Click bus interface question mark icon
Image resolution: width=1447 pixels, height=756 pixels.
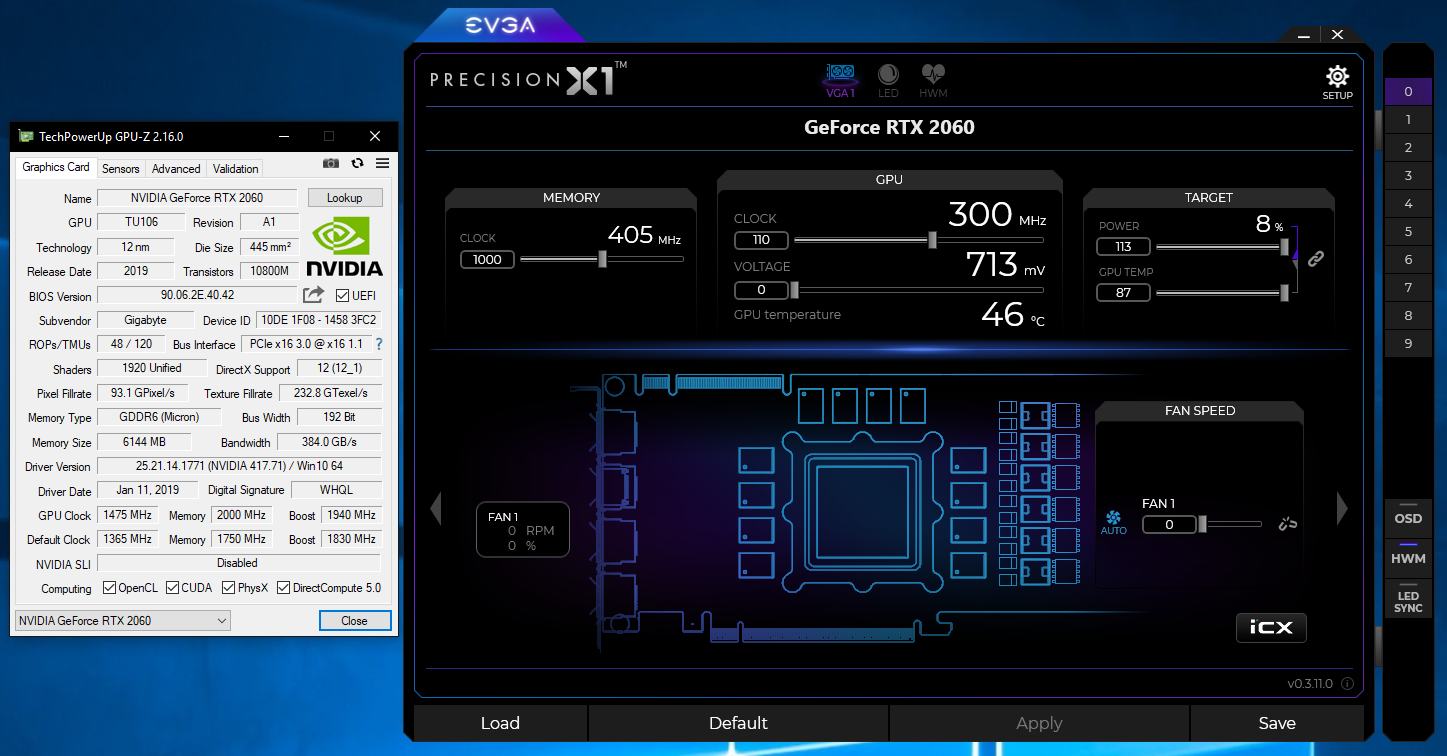coord(379,344)
